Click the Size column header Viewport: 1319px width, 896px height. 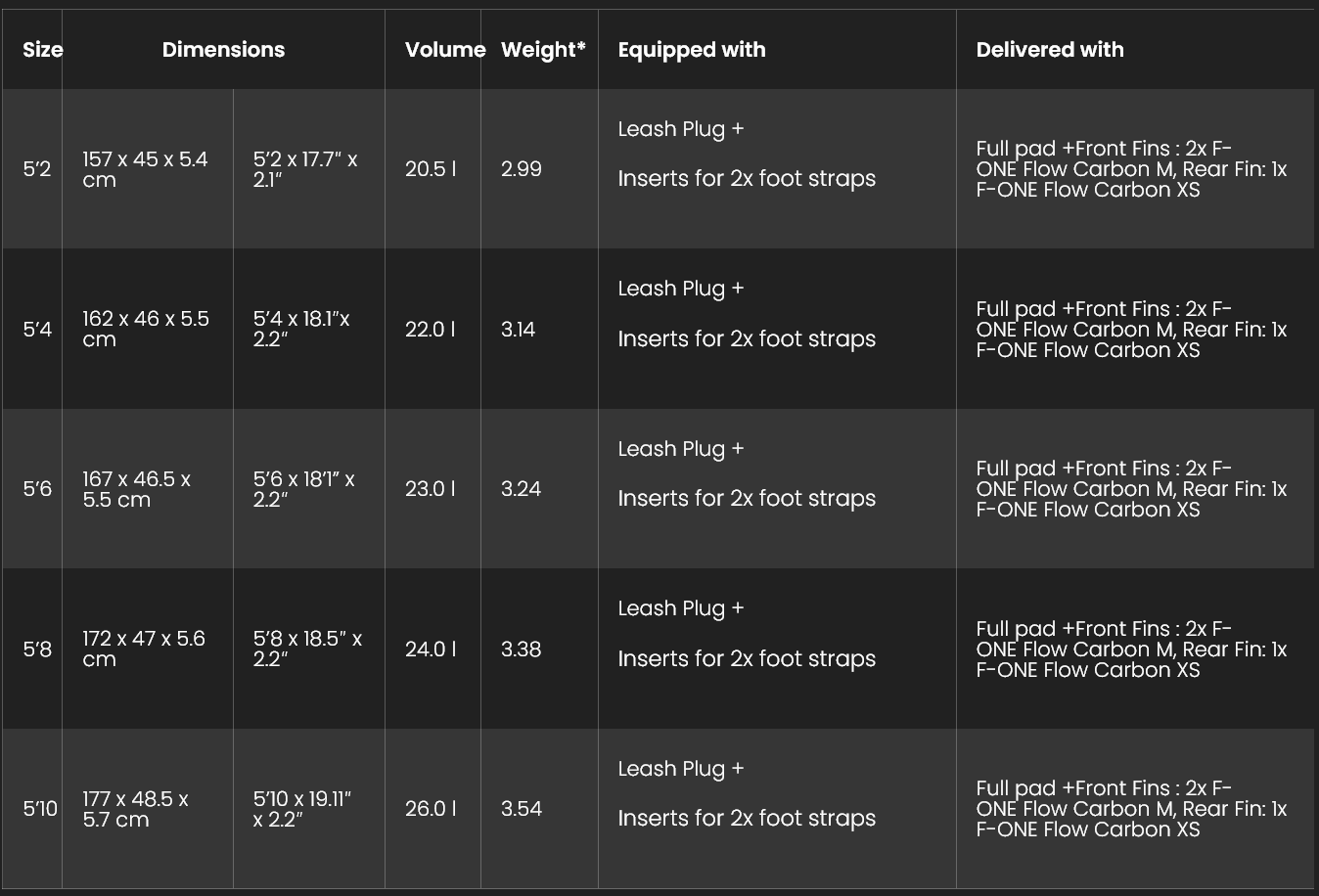[42, 50]
